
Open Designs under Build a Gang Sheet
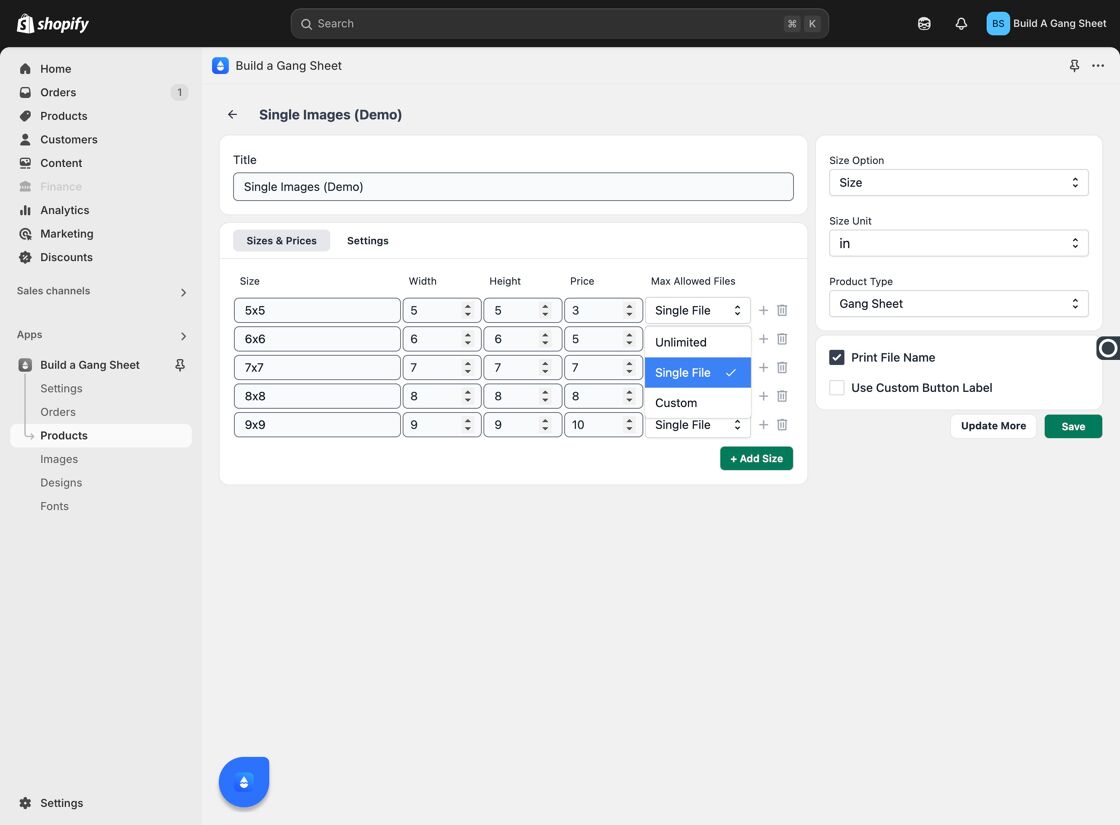[x=61, y=483]
